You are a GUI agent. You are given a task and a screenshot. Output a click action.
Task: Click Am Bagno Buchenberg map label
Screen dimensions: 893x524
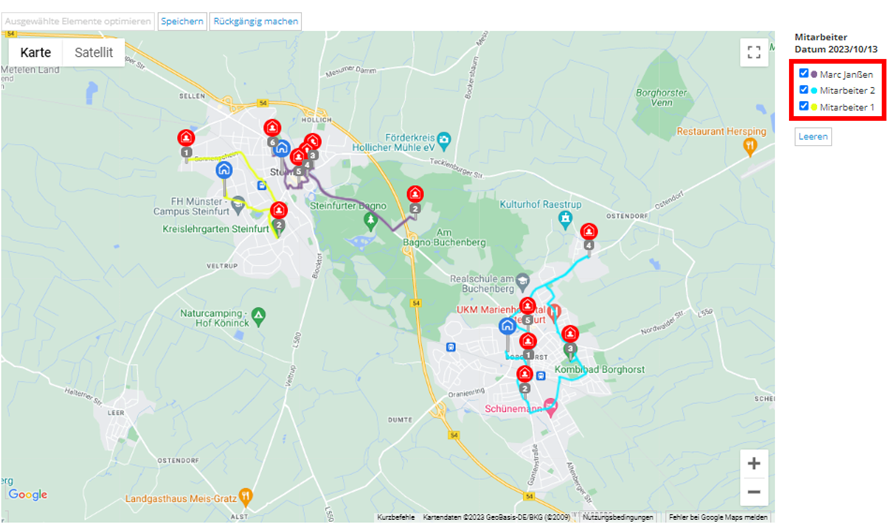444,237
